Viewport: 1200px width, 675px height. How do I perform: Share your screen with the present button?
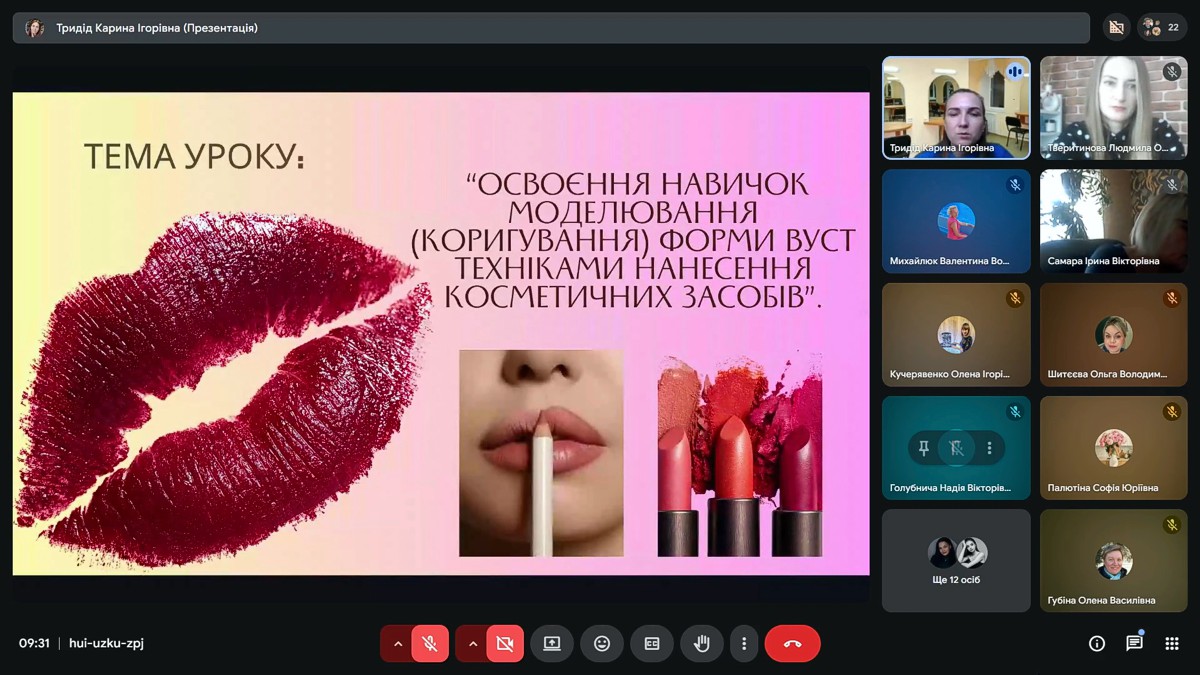[551, 644]
